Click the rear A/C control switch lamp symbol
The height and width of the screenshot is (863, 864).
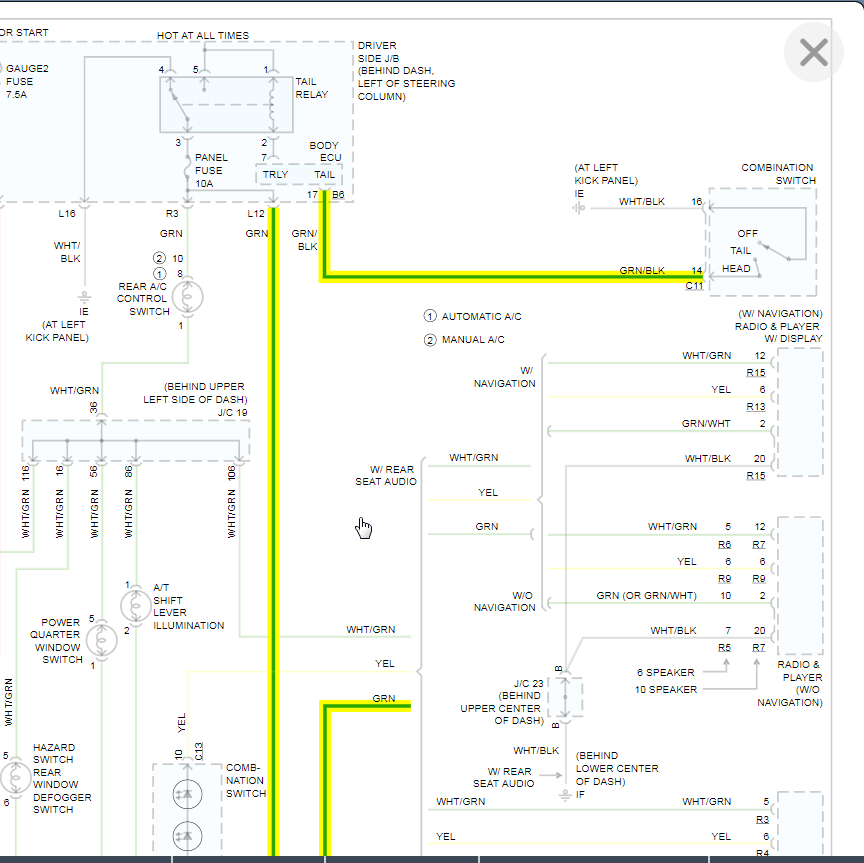pyautogui.click(x=187, y=297)
